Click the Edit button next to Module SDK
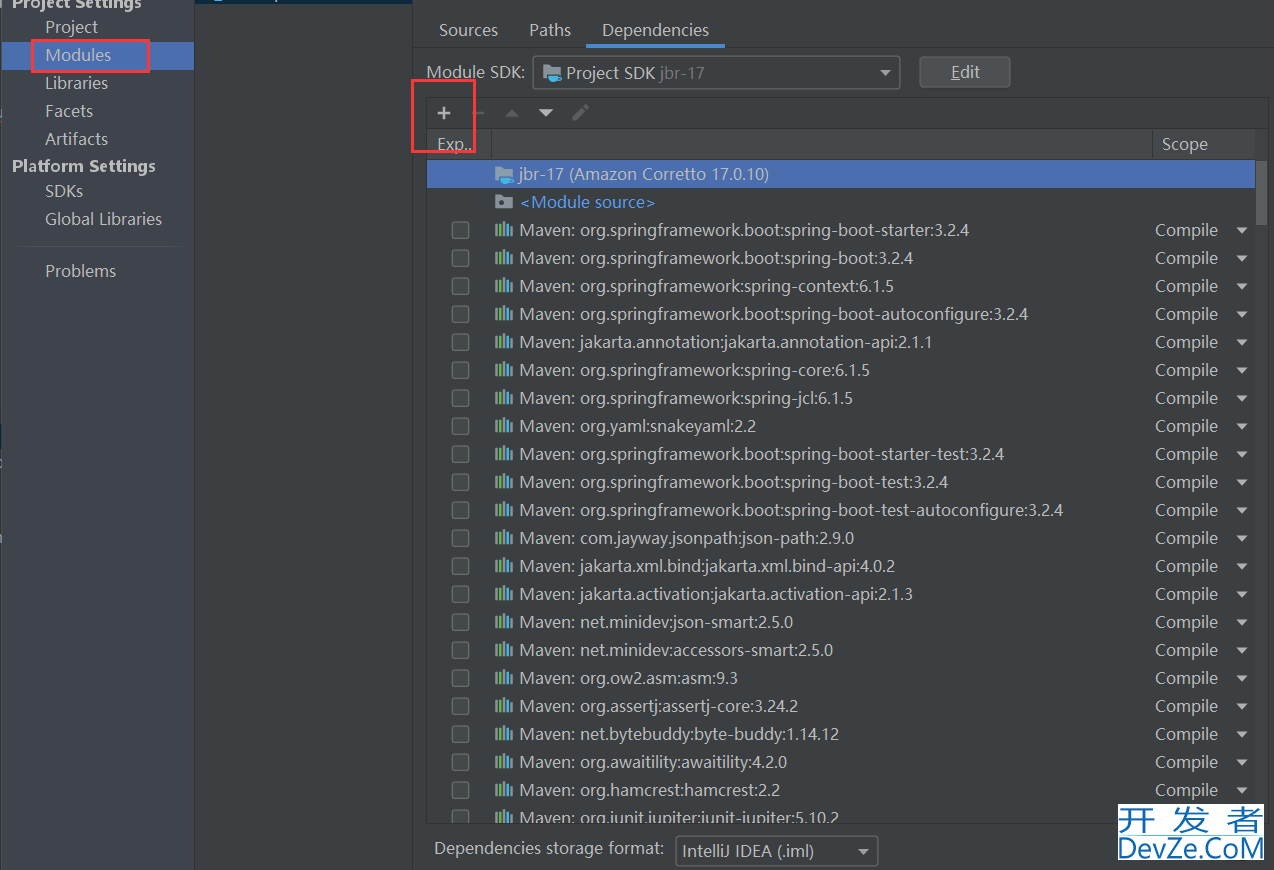 965,72
